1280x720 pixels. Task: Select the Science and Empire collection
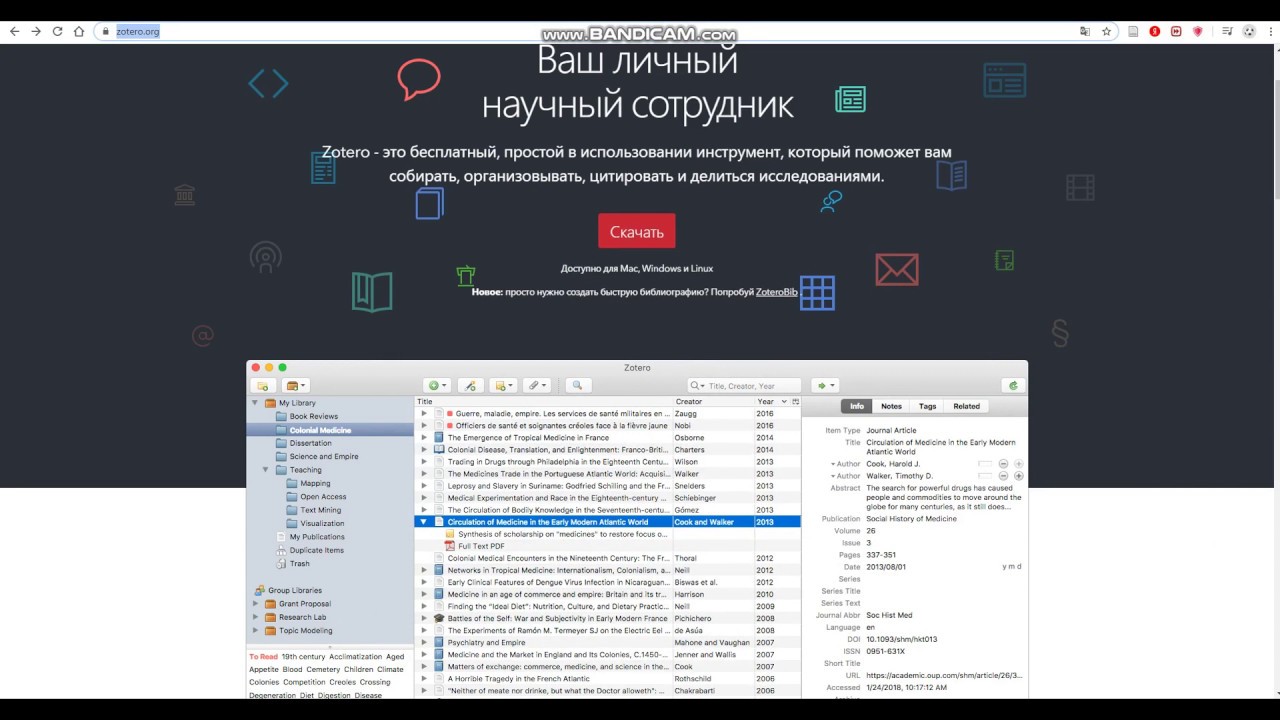tap(323, 456)
